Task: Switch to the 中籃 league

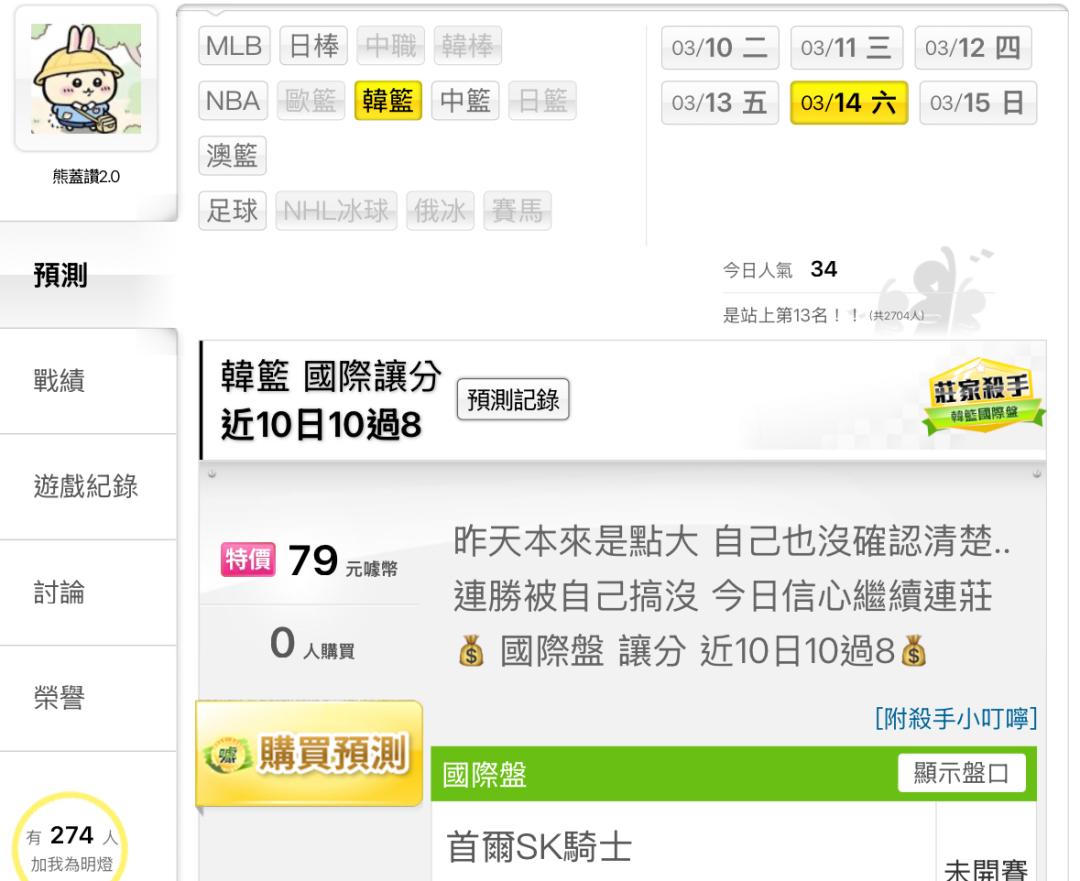Action: (x=465, y=101)
